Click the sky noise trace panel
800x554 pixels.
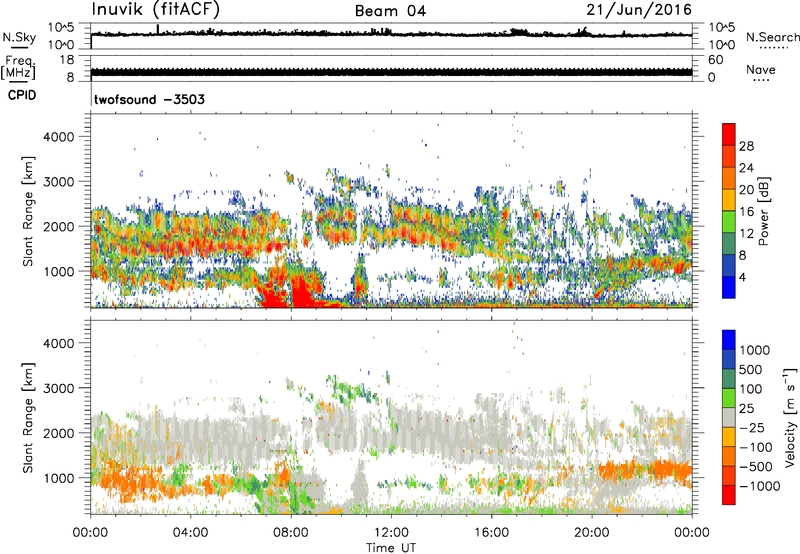click(x=391, y=36)
